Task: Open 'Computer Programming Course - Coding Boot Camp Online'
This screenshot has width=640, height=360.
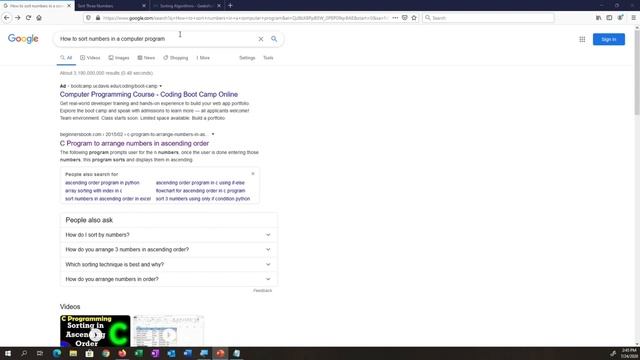Action: tap(149, 94)
